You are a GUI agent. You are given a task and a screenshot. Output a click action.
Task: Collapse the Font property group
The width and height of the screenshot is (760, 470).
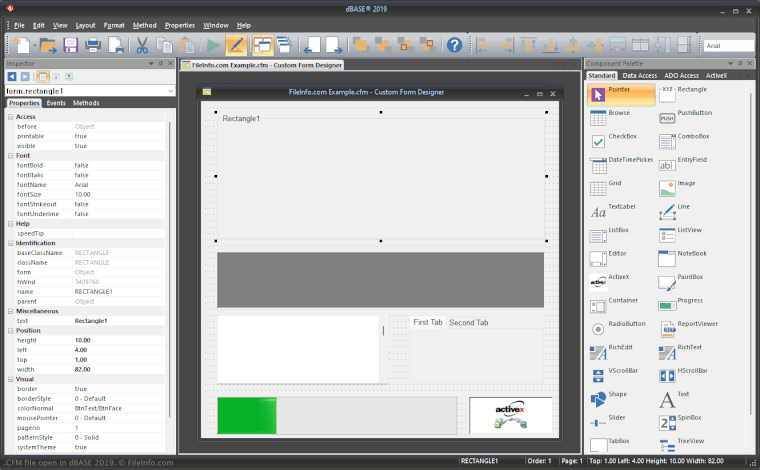[11, 155]
